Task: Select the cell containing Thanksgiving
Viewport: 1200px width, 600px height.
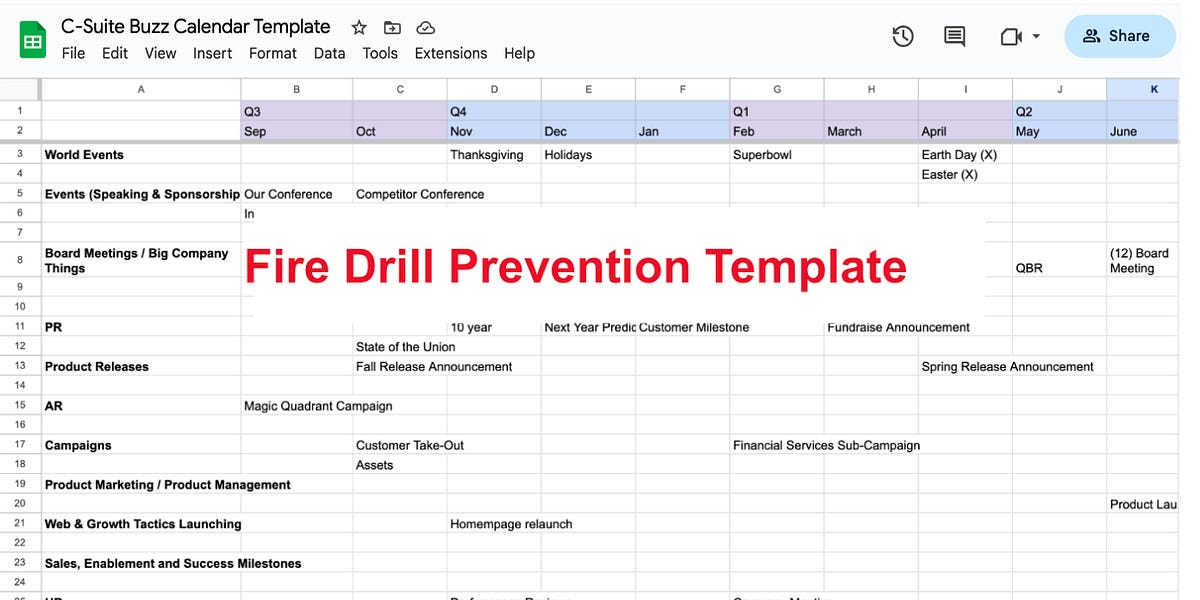Action: [x=493, y=154]
